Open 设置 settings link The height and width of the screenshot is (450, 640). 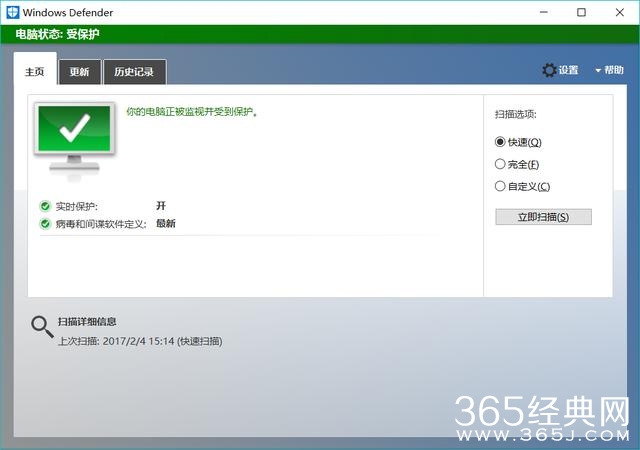568,70
